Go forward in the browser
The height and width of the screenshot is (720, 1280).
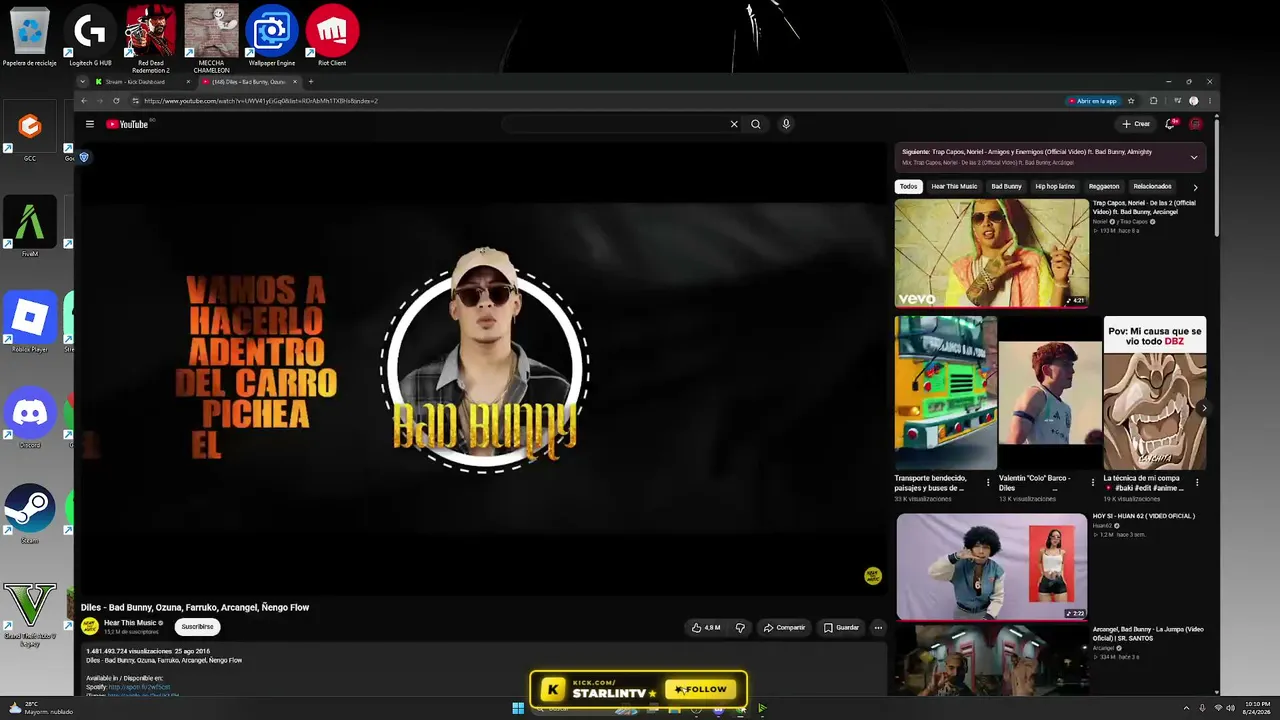point(100,101)
